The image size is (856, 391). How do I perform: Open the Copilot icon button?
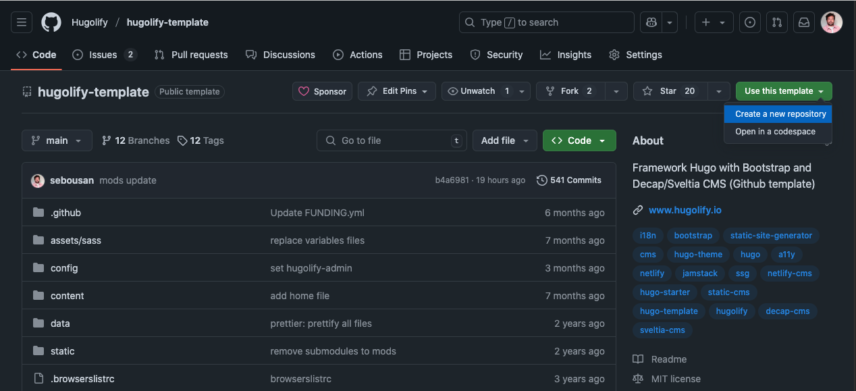pyautogui.click(x=650, y=22)
